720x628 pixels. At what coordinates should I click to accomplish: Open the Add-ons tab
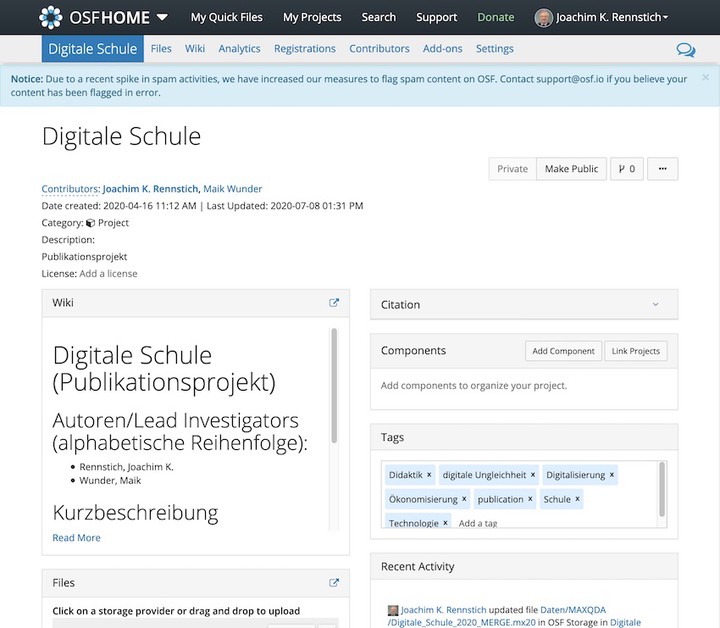coord(442,49)
